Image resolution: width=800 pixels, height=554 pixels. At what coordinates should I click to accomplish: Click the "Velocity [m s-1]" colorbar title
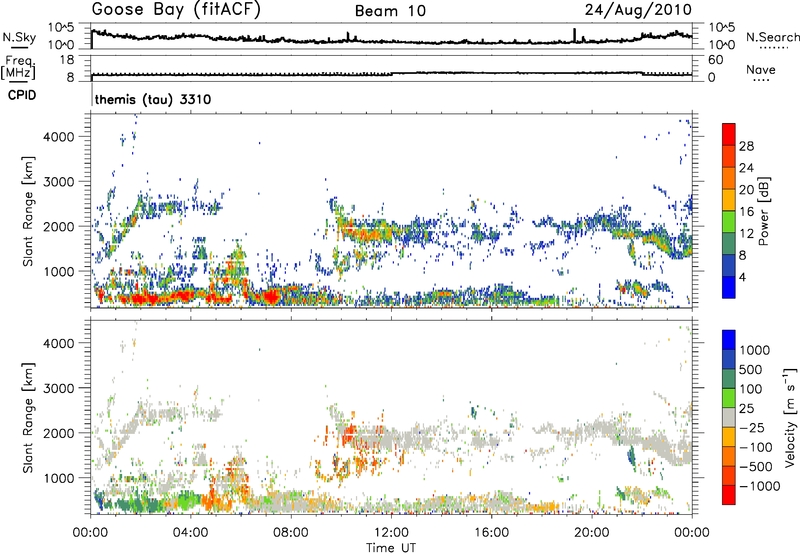pos(791,417)
